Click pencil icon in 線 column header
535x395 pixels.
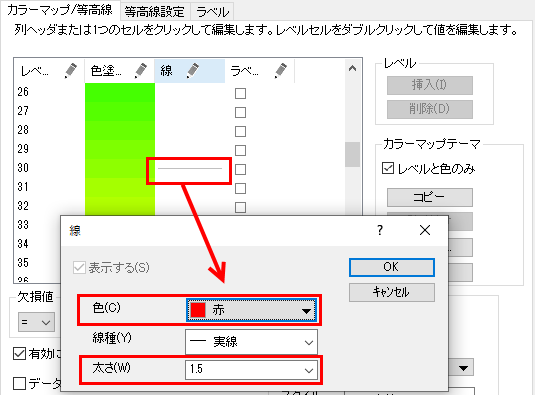click(x=192, y=71)
